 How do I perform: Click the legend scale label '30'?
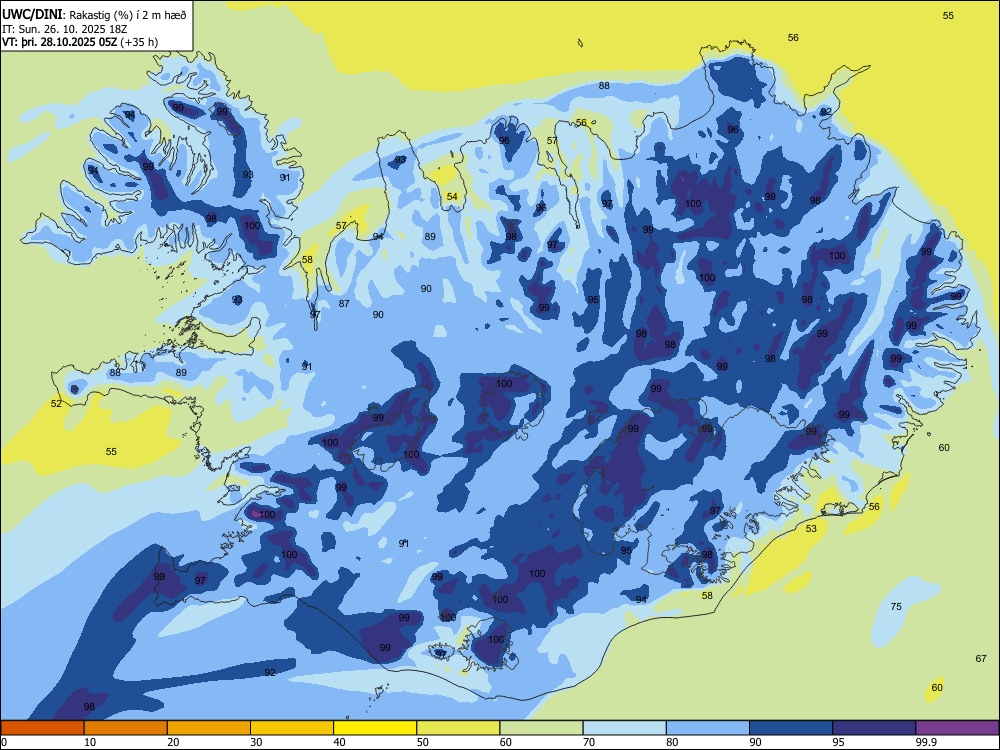pyautogui.click(x=256, y=742)
